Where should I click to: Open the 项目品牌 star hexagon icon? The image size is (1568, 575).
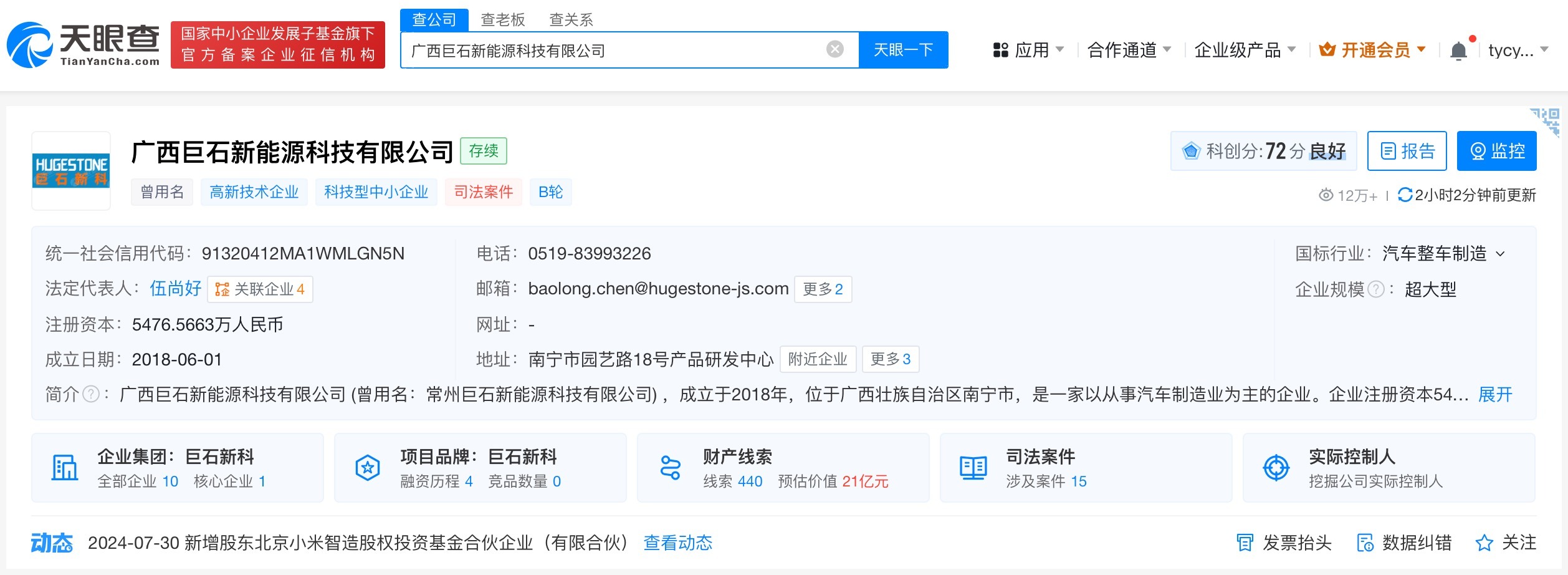pyautogui.click(x=368, y=468)
